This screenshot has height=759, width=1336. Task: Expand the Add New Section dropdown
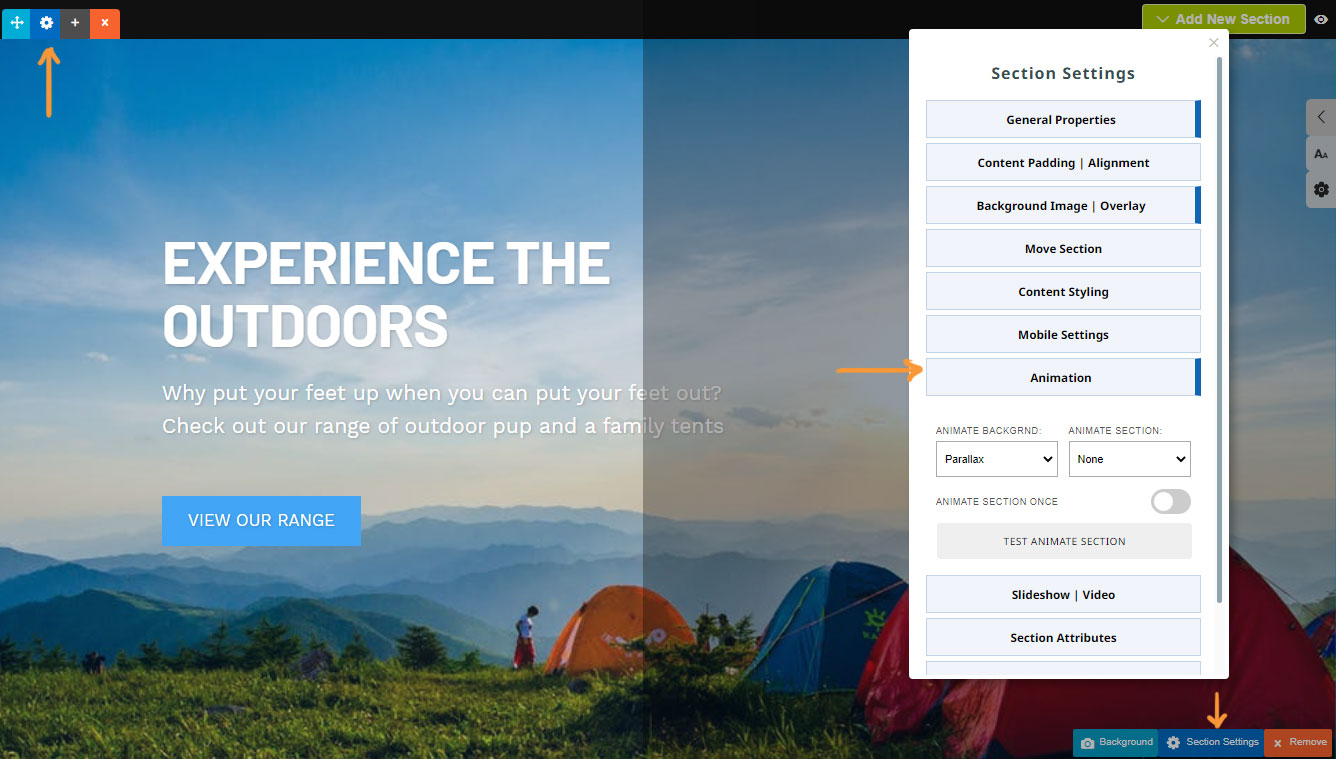click(1224, 19)
